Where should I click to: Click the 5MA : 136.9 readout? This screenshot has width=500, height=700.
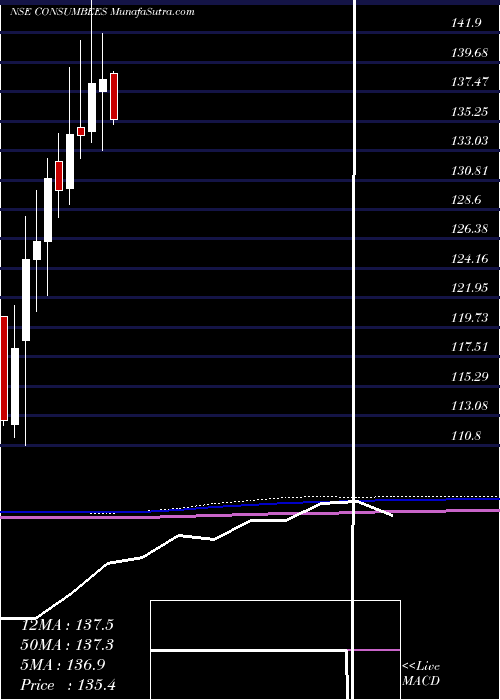pos(63,665)
